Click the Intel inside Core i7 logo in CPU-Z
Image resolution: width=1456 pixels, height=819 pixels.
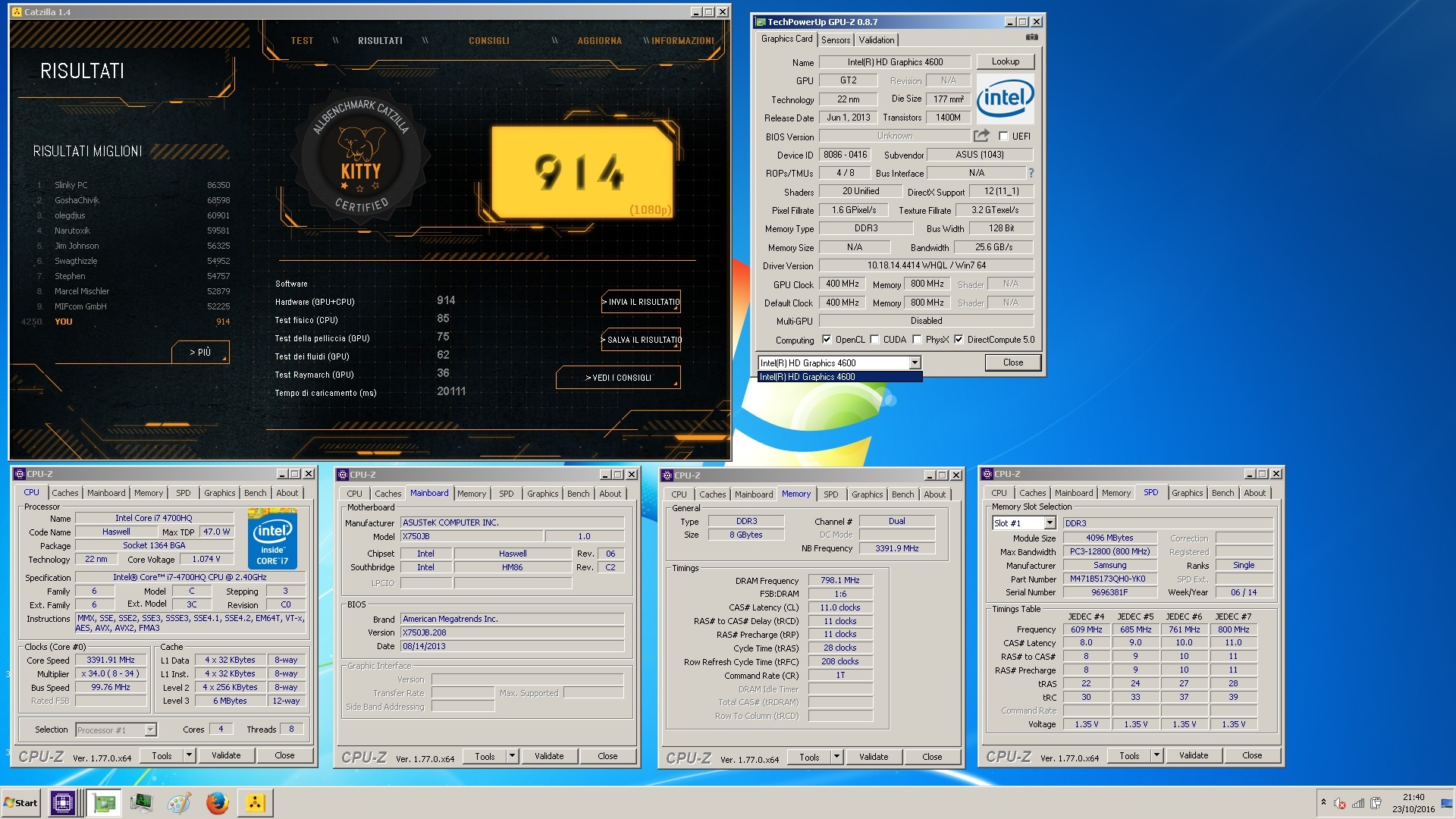point(272,540)
